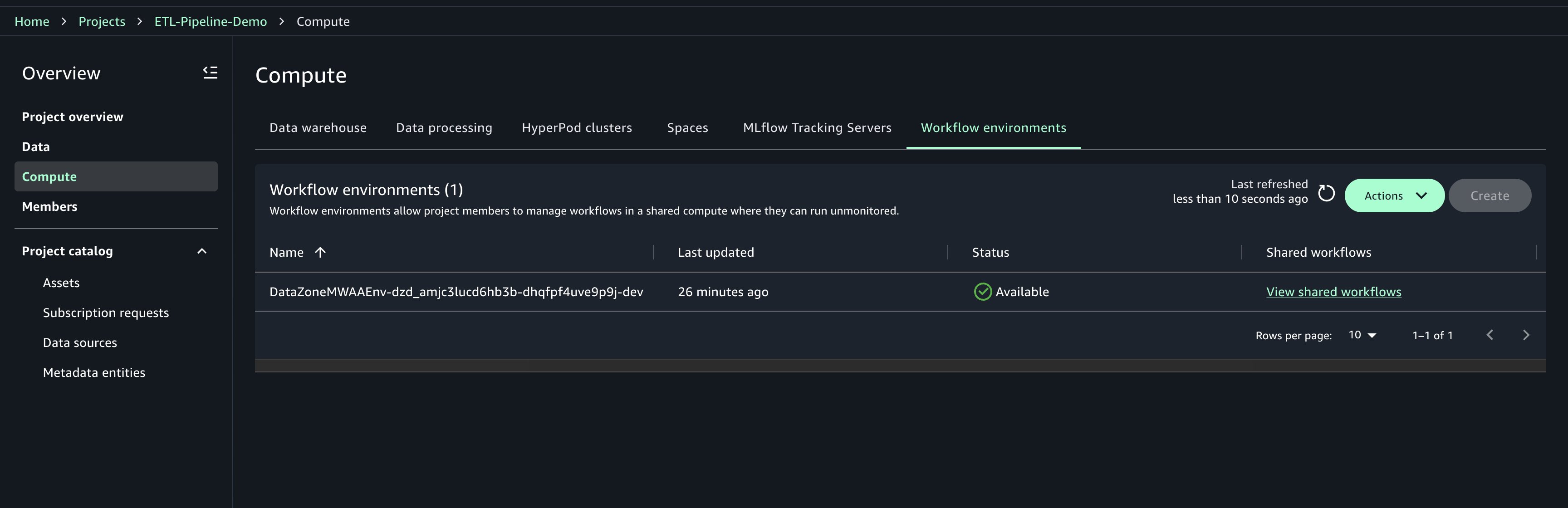Open Data sources in sidebar

pos(80,342)
